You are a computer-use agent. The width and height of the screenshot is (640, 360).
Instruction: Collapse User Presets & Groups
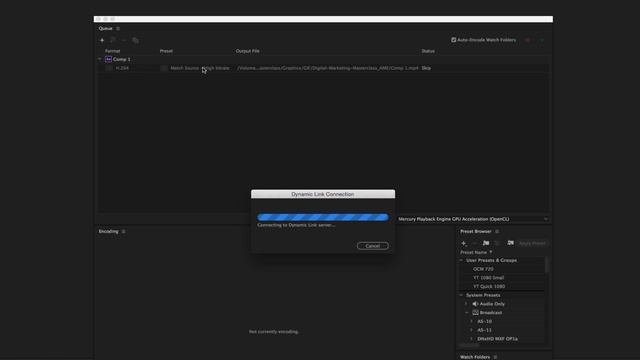tap(462, 260)
